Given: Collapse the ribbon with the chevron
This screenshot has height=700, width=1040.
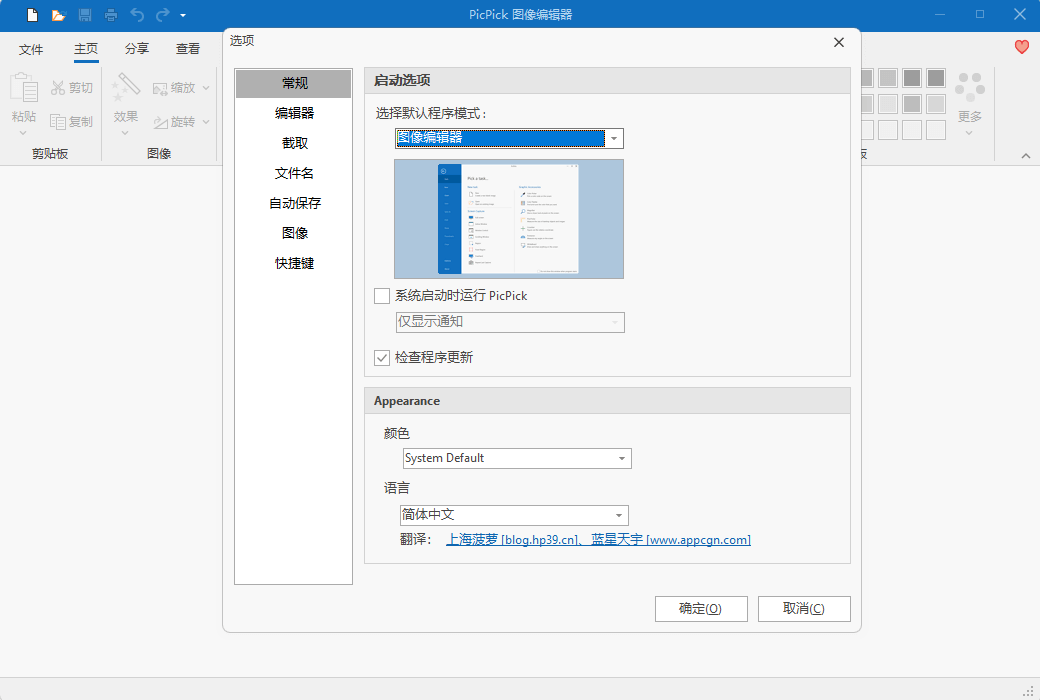Looking at the screenshot, I should coord(1025,156).
